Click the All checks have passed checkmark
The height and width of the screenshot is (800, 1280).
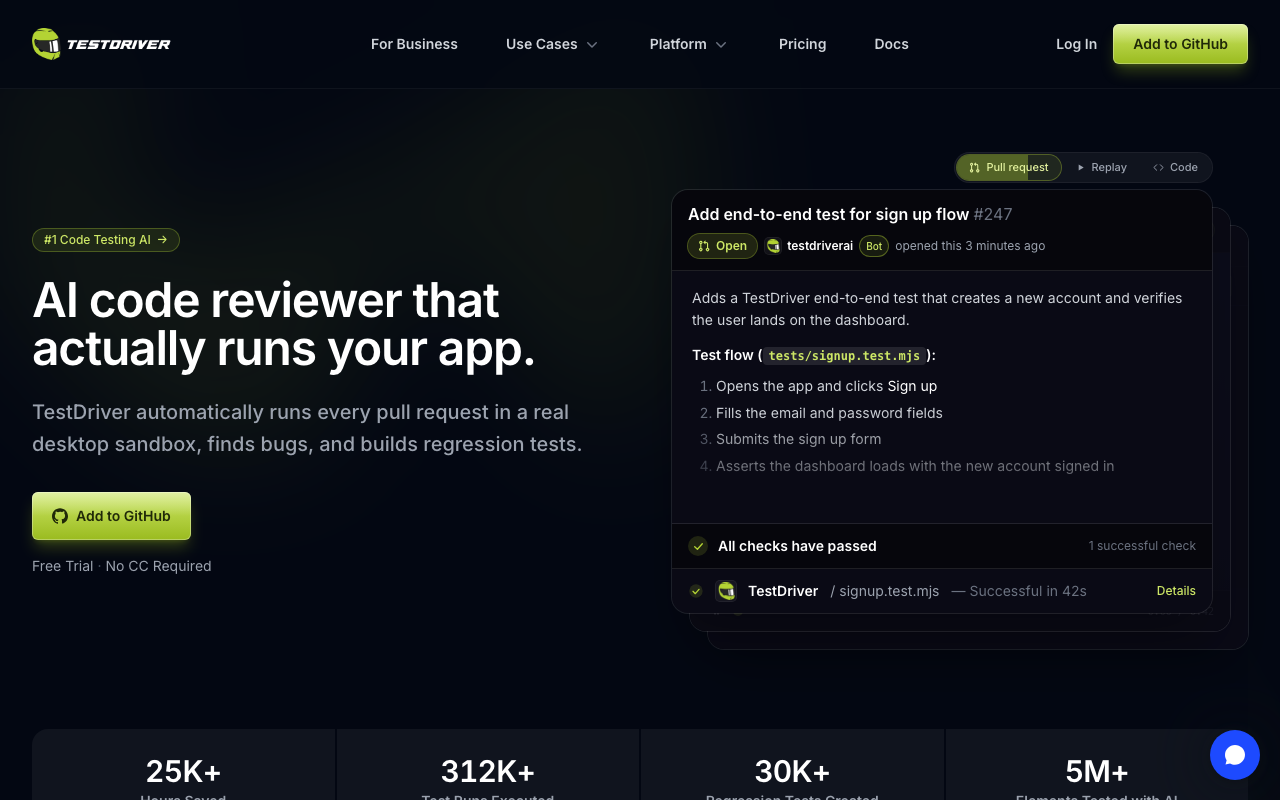tap(698, 546)
